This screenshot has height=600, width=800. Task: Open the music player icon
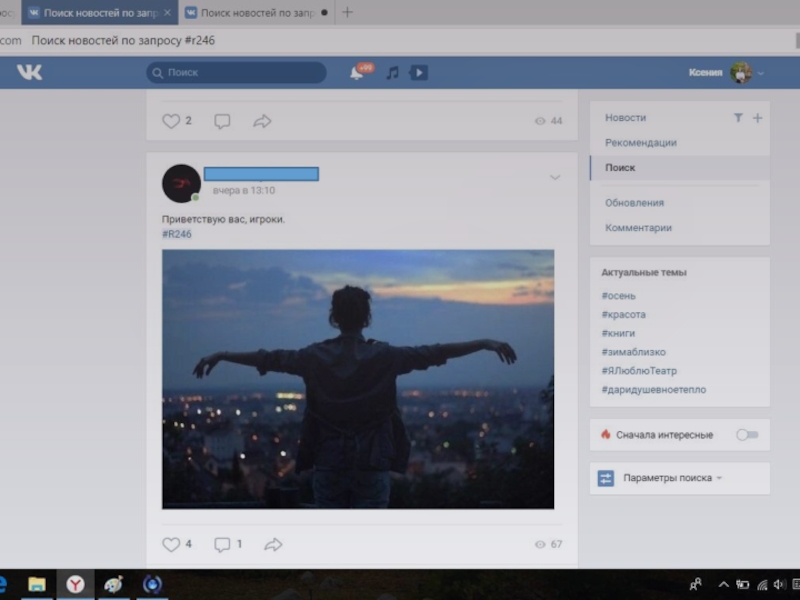tap(393, 73)
